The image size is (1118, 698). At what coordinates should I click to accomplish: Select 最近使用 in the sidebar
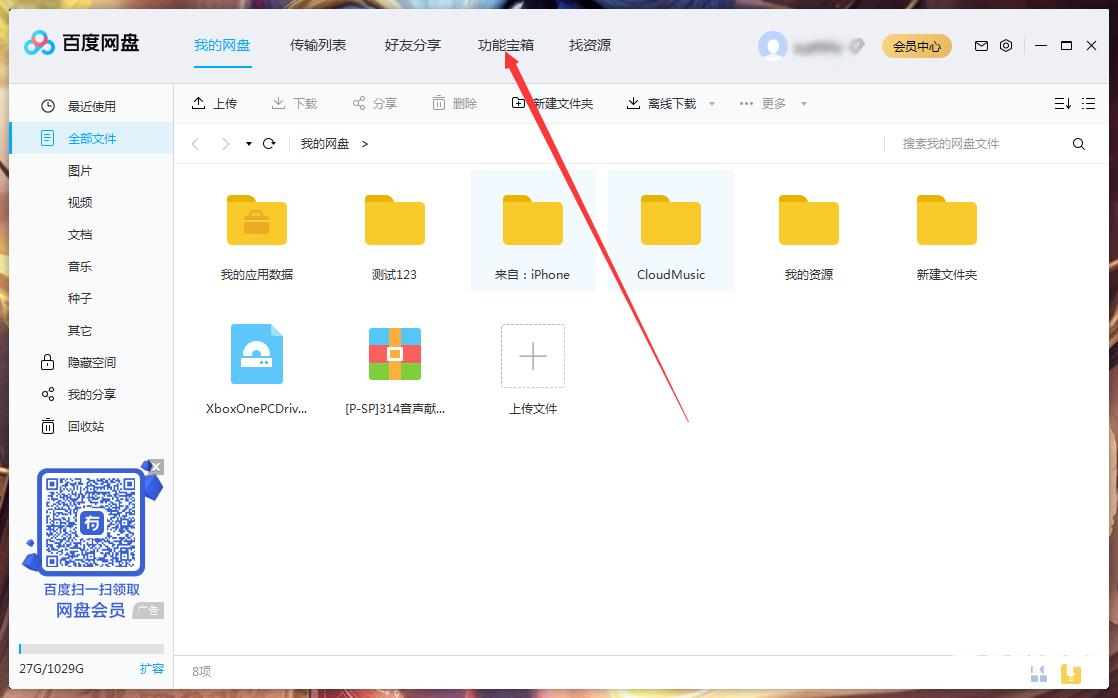[x=91, y=106]
